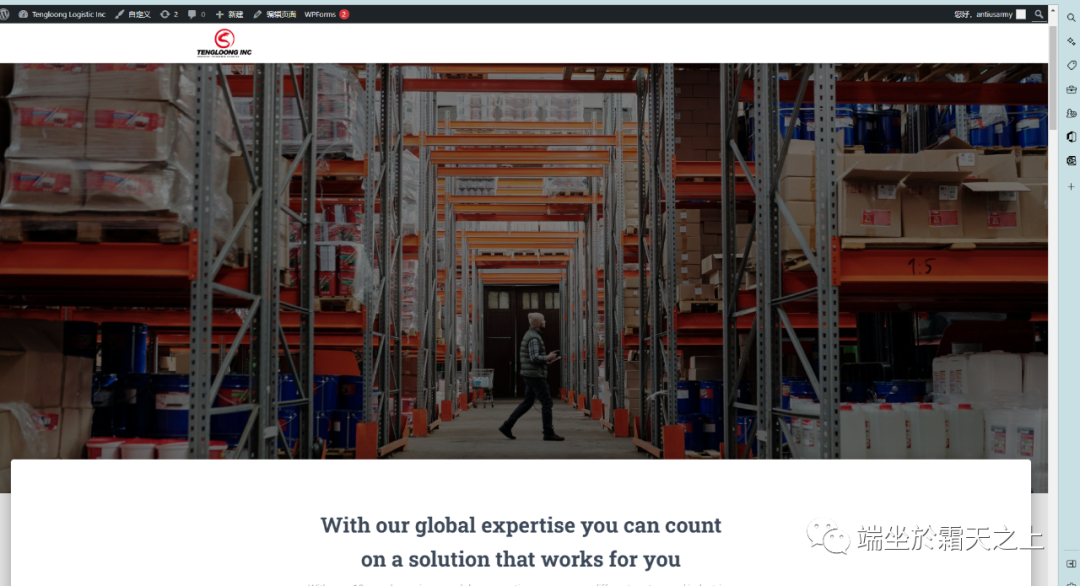1080x586 pixels.
Task: Click the page vertical scrollbar thumb
Action: tap(1052, 77)
